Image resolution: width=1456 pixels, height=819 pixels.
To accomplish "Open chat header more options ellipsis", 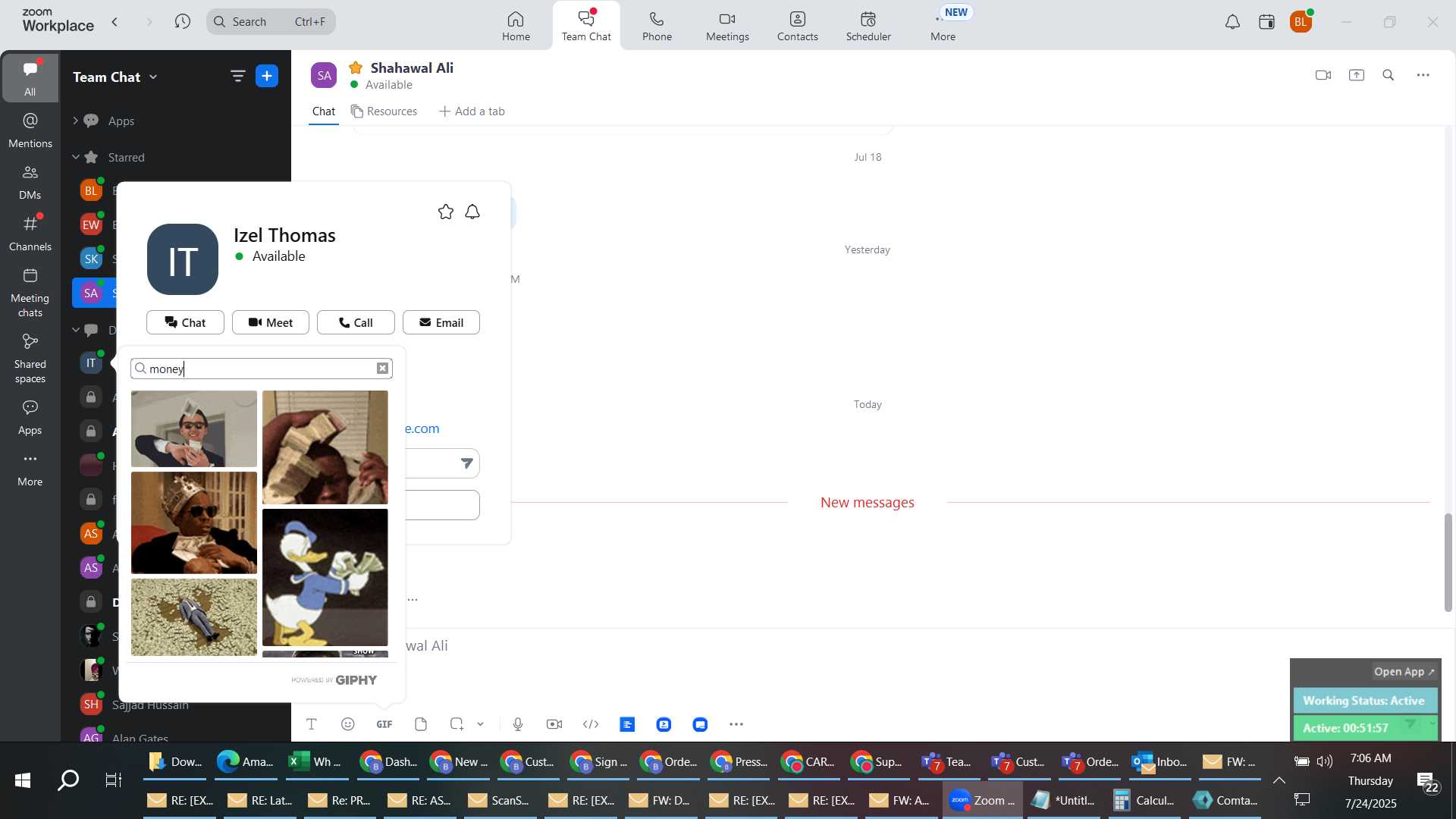I will (1423, 75).
